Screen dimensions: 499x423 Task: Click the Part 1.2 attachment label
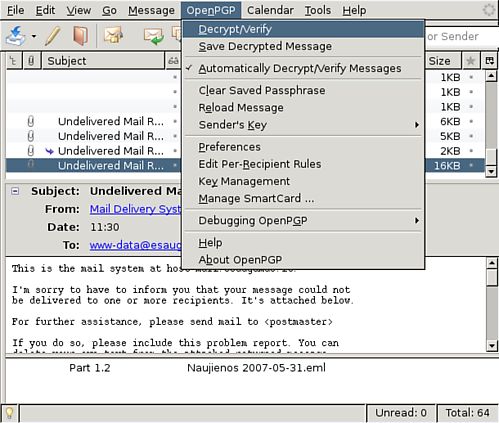(90, 368)
